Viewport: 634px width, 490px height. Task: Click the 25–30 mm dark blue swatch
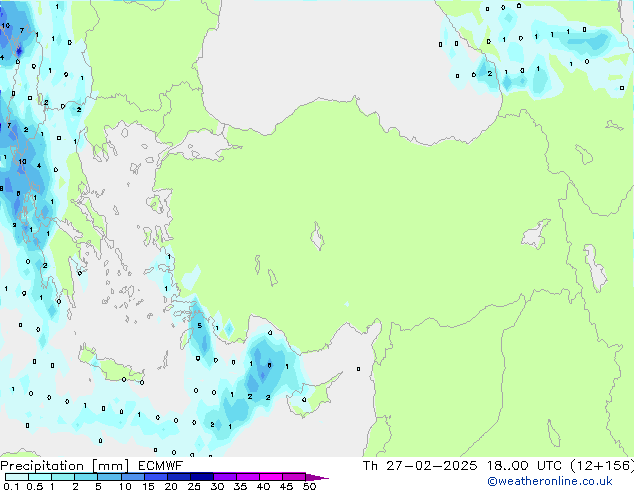pos(202,477)
